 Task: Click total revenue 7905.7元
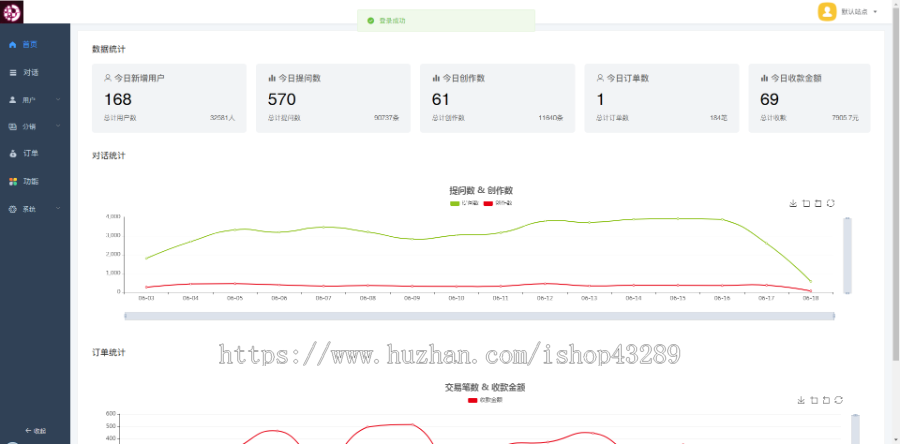(x=845, y=118)
